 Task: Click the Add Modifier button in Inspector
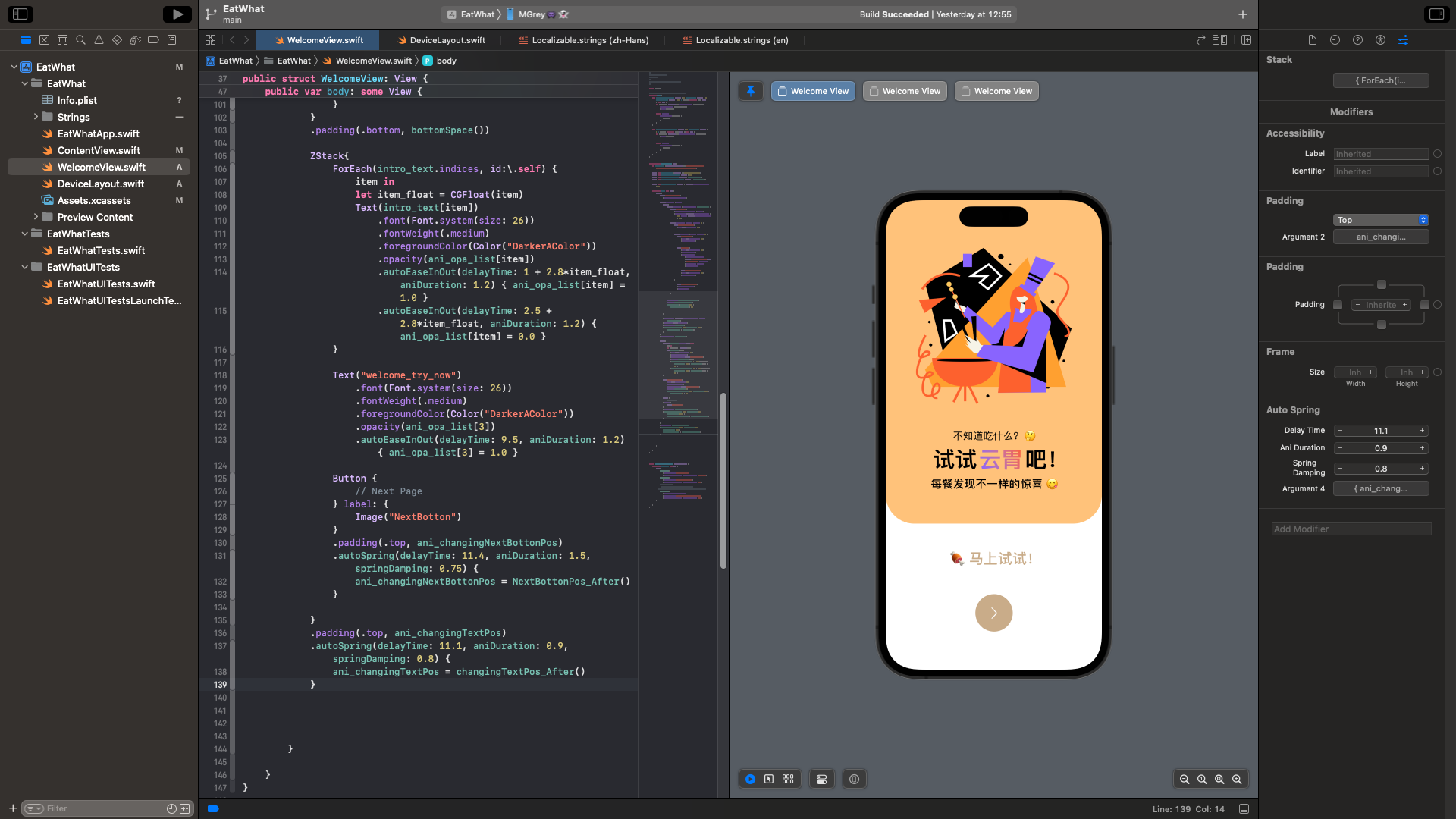[x=1351, y=528]
